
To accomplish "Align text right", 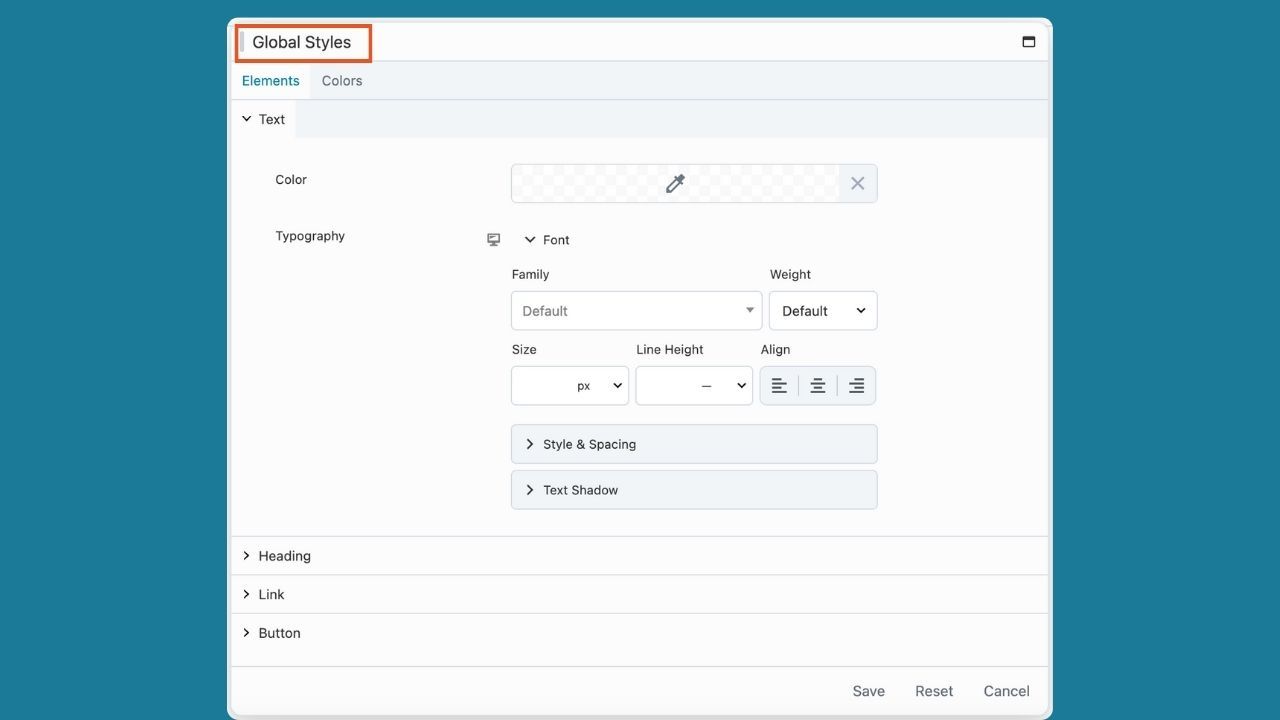I will 856,386.
